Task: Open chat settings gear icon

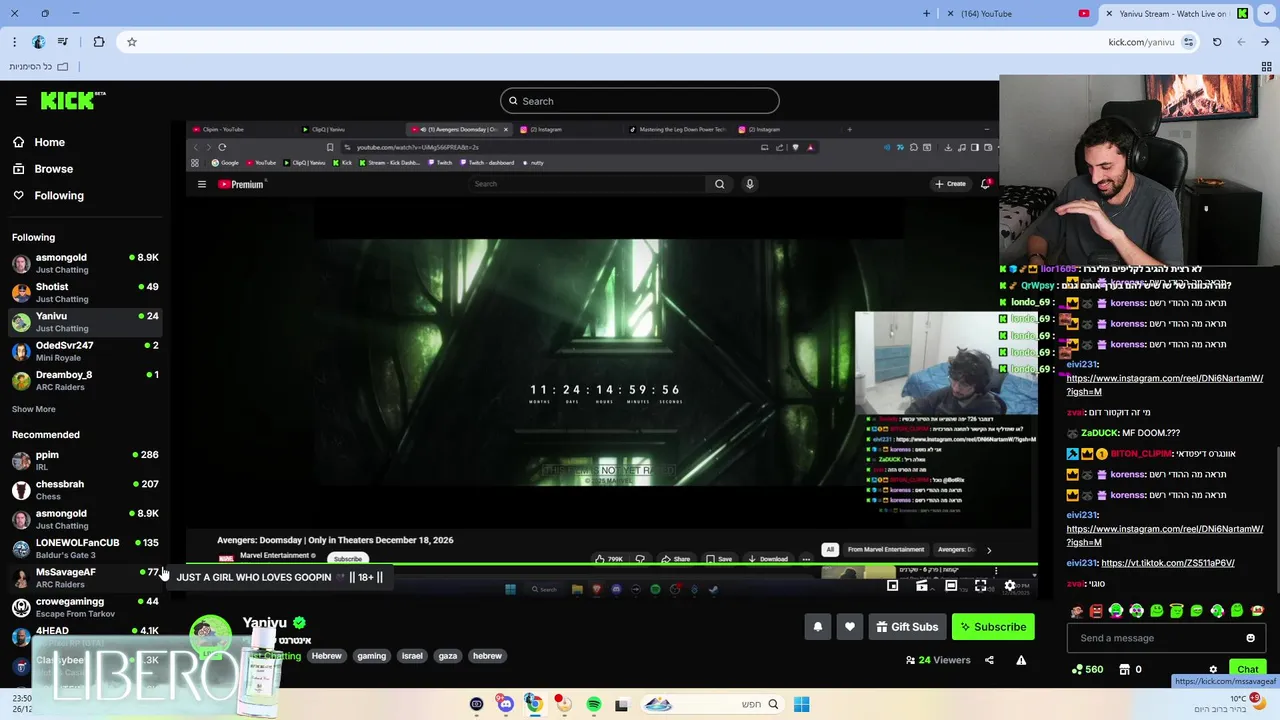Action: click(1213, 670)
